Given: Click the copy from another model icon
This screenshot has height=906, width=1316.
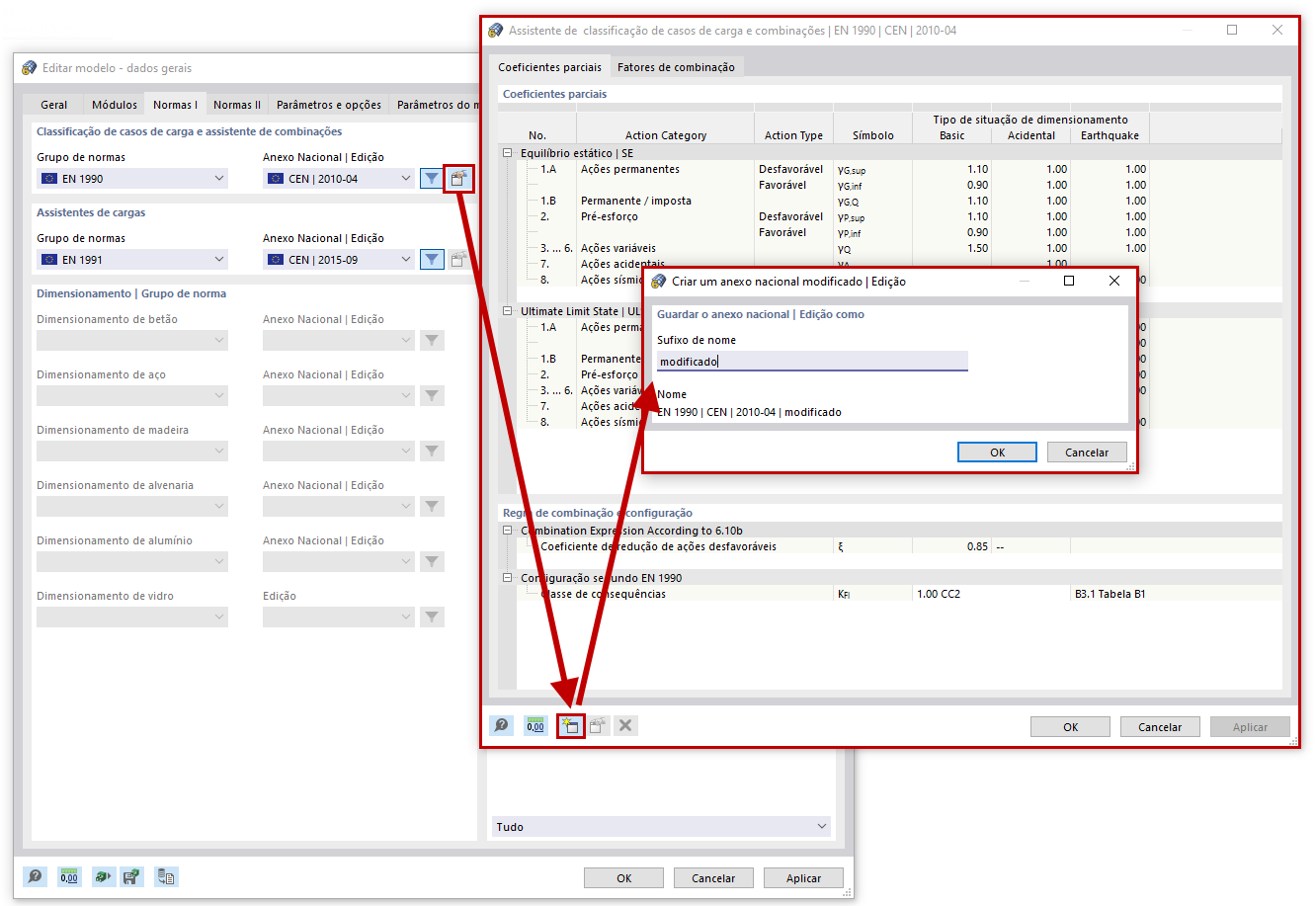Looking at the screenshot, I should (166, 876).
